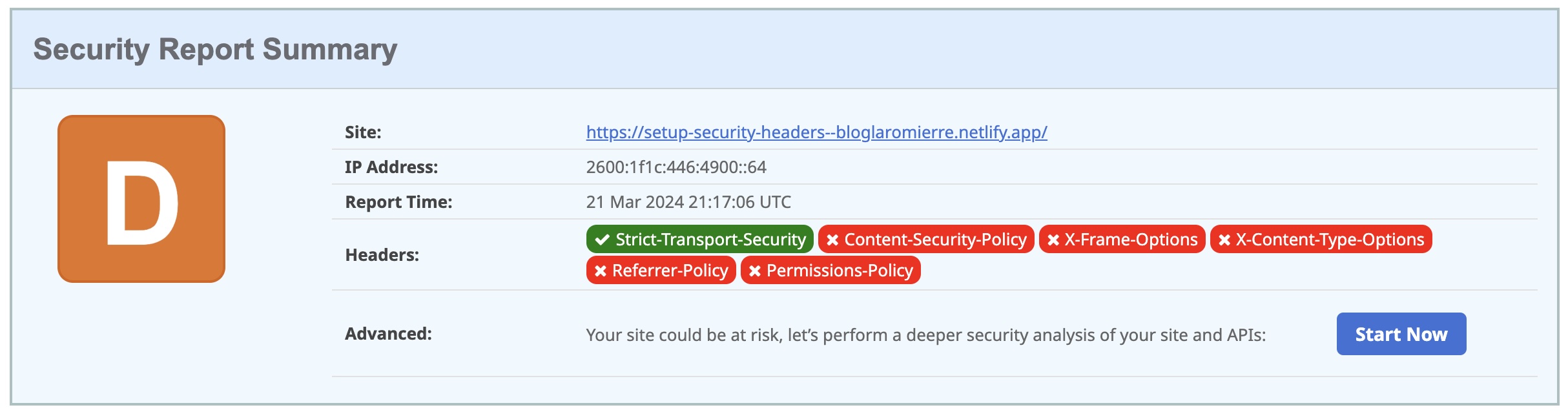Select the Content-Security-Policy header badge
Image resolution: width=1568 pixels, height=412 pixels.
pos(926,239)
